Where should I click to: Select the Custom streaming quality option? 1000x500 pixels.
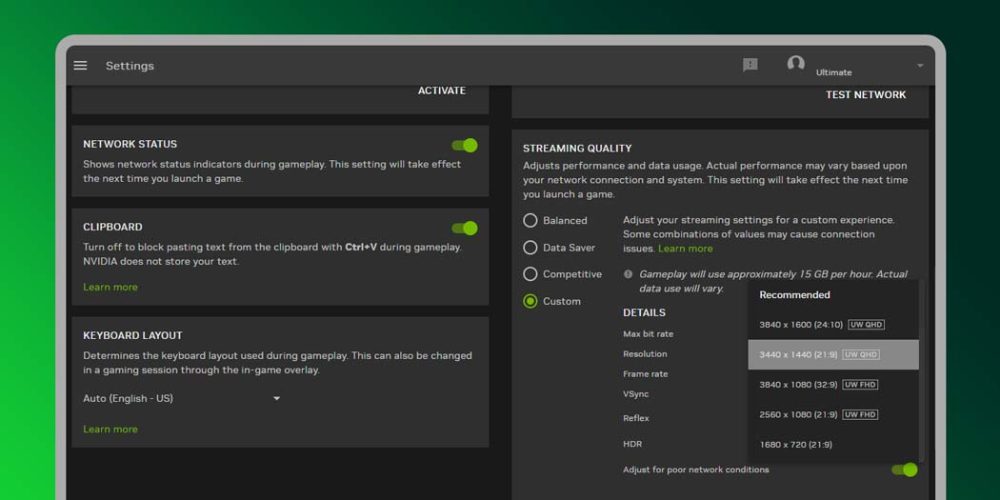(531, 301)
